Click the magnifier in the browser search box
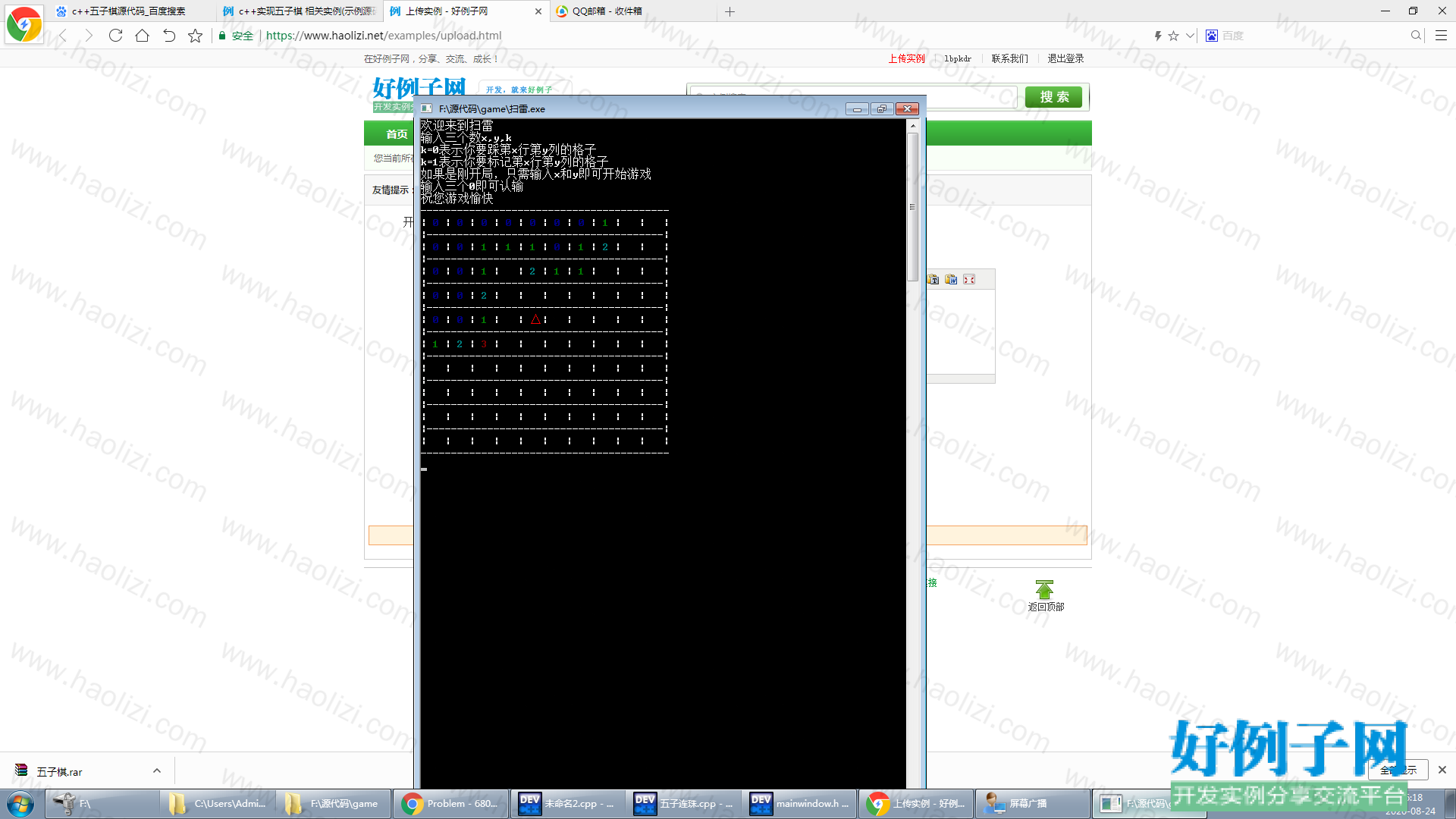 pos(1416,36)
